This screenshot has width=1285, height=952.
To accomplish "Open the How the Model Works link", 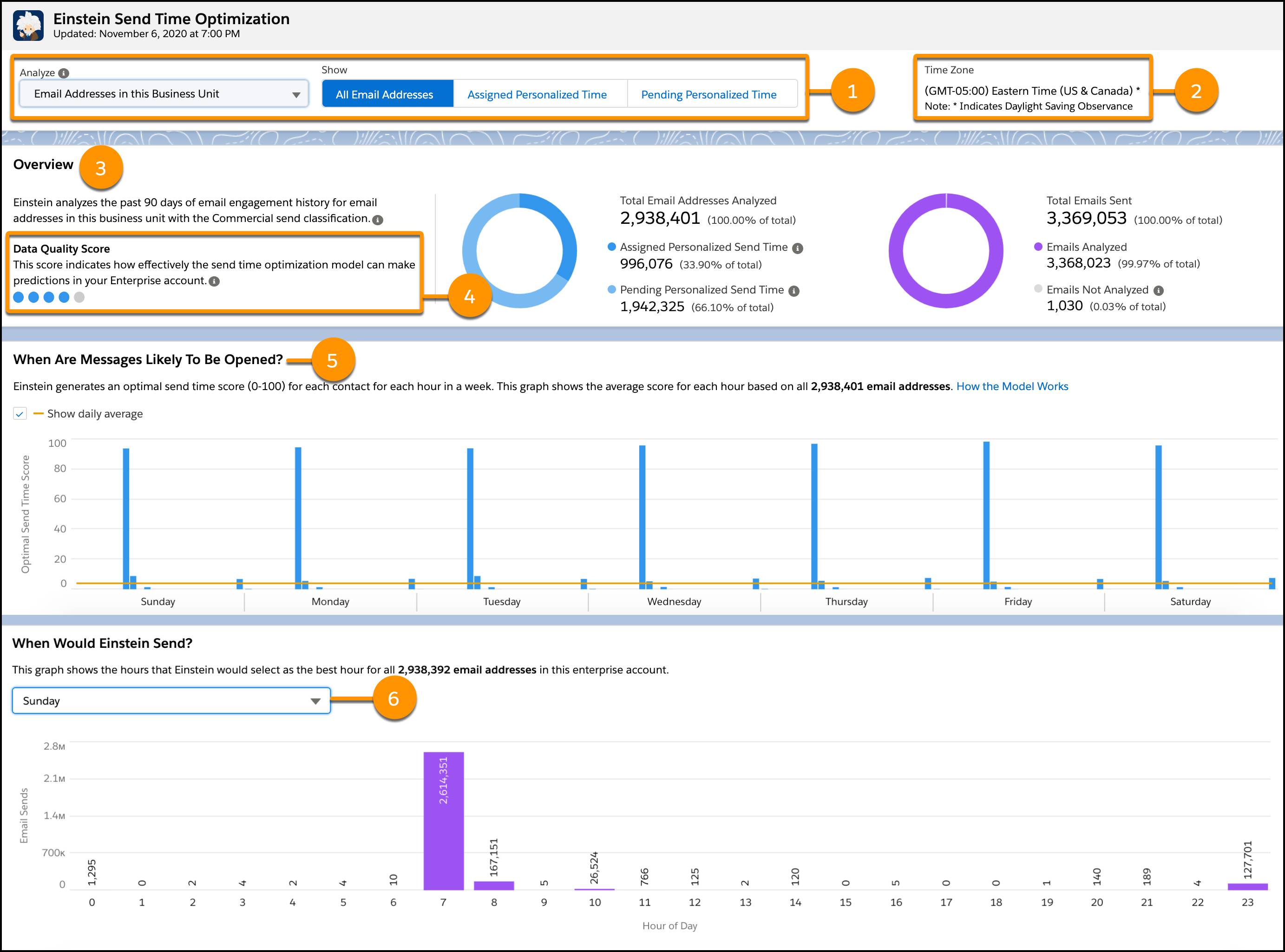I will point(1012,387).
